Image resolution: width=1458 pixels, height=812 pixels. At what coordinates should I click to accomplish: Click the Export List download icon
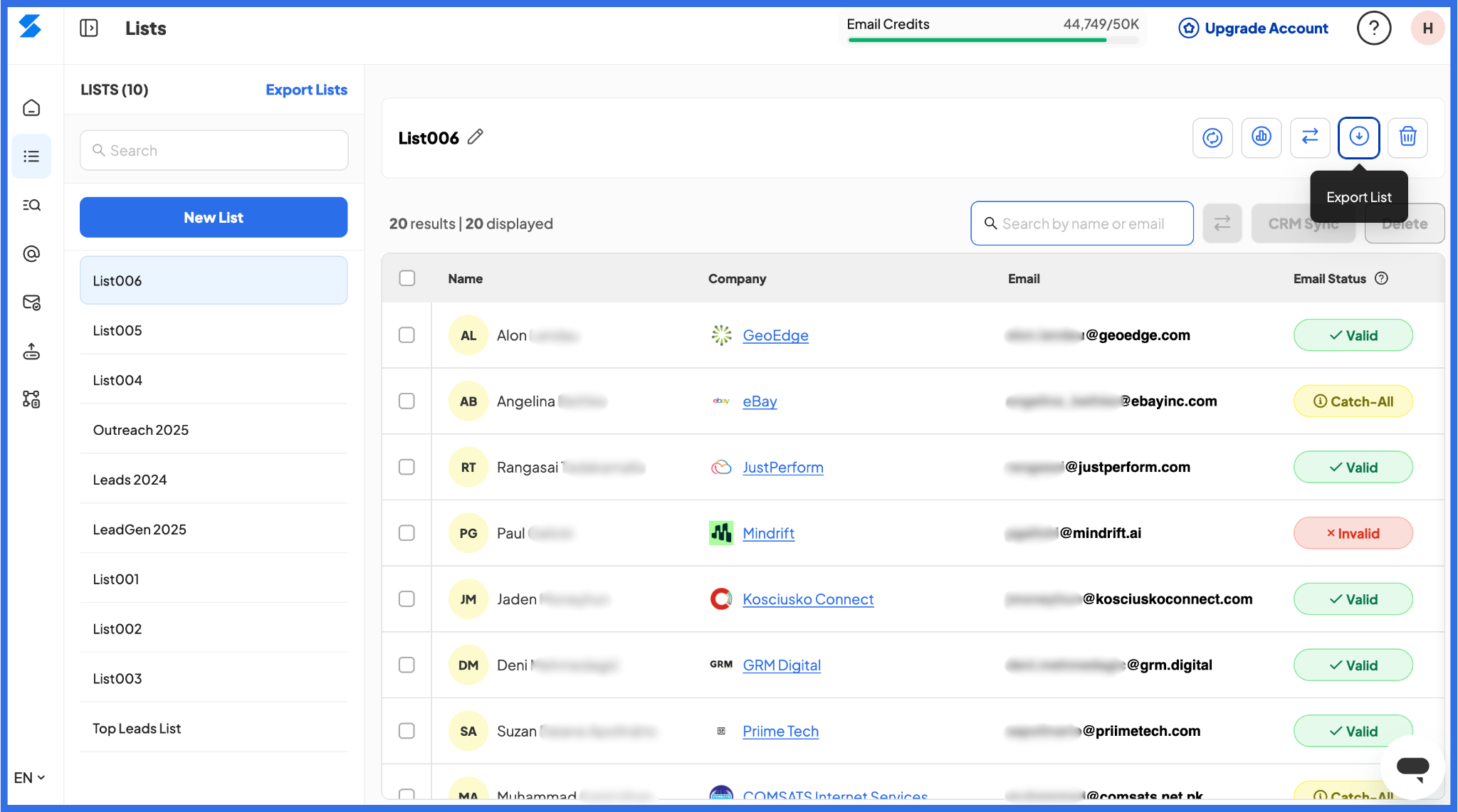(1358, 137)
